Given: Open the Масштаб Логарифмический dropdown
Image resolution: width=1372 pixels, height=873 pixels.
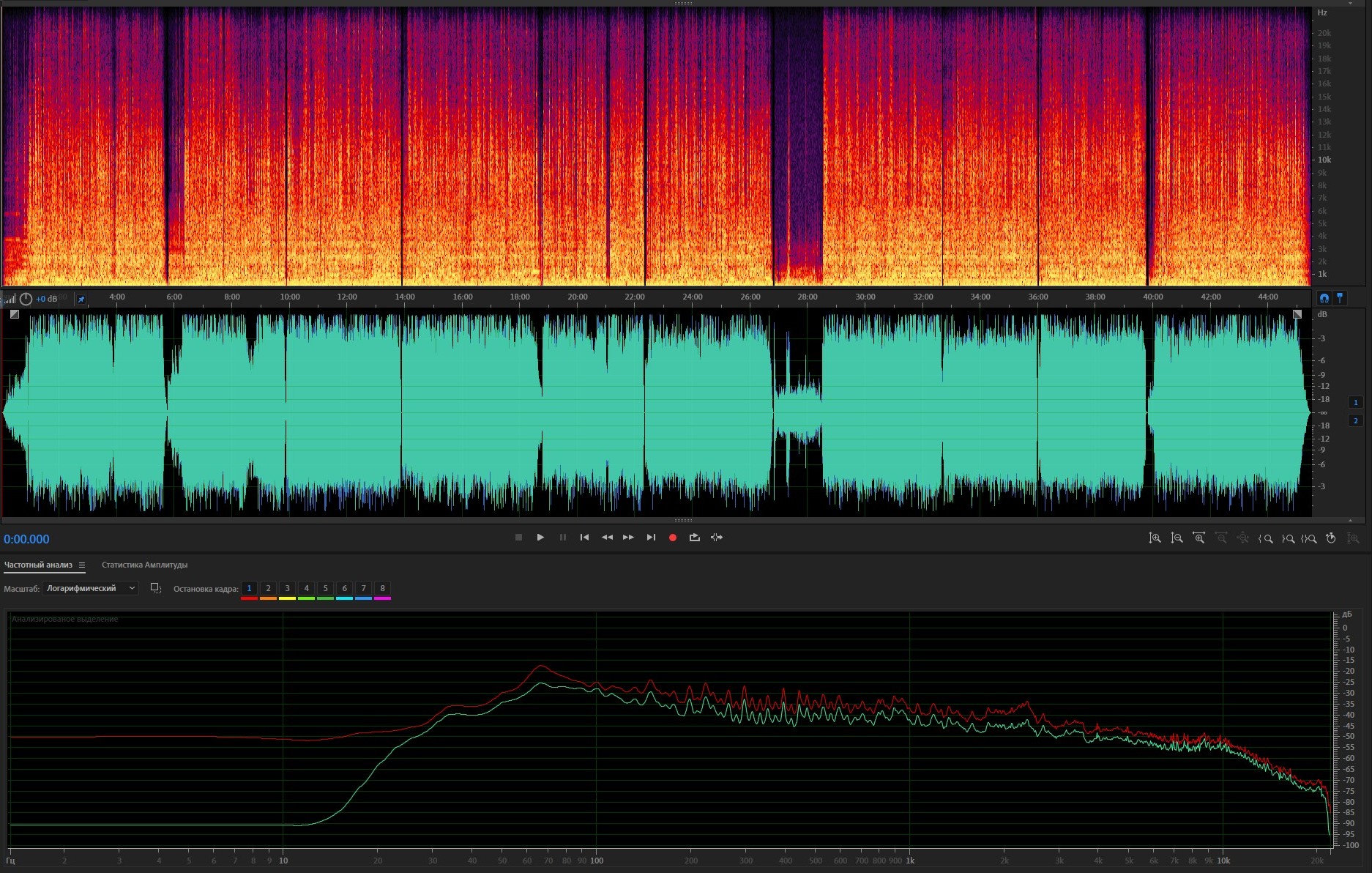Looking at the screenshot, I should pyautogui.click(x=91, y=588).
